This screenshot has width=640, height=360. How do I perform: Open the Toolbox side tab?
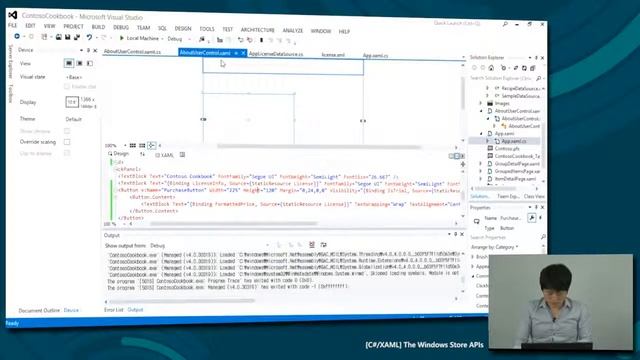11,93
